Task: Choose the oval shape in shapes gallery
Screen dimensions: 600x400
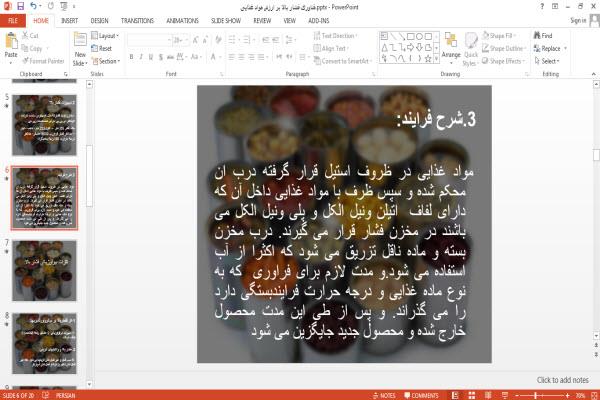Action: click(419, 36)
